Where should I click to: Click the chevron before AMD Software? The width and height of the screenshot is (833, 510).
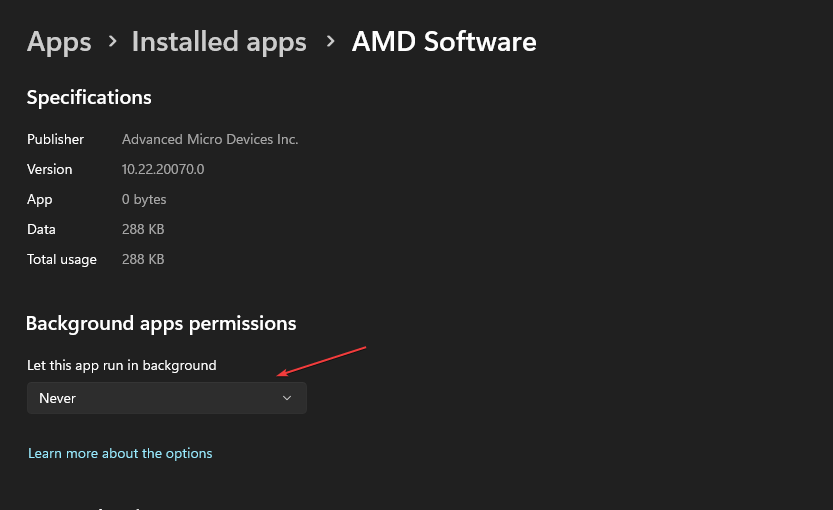(329, 42)
